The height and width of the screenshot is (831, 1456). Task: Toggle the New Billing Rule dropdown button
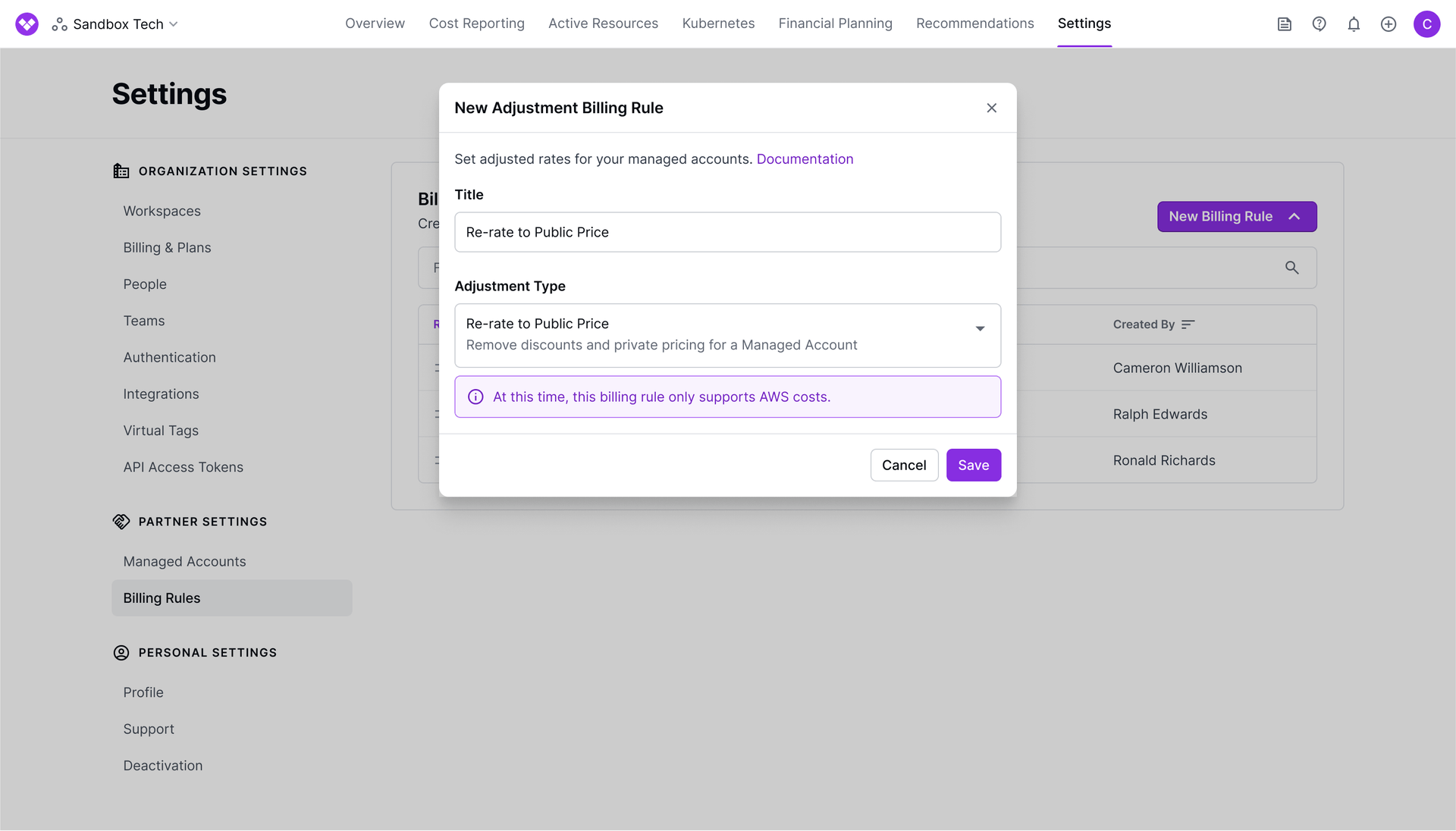[1236, 217]
